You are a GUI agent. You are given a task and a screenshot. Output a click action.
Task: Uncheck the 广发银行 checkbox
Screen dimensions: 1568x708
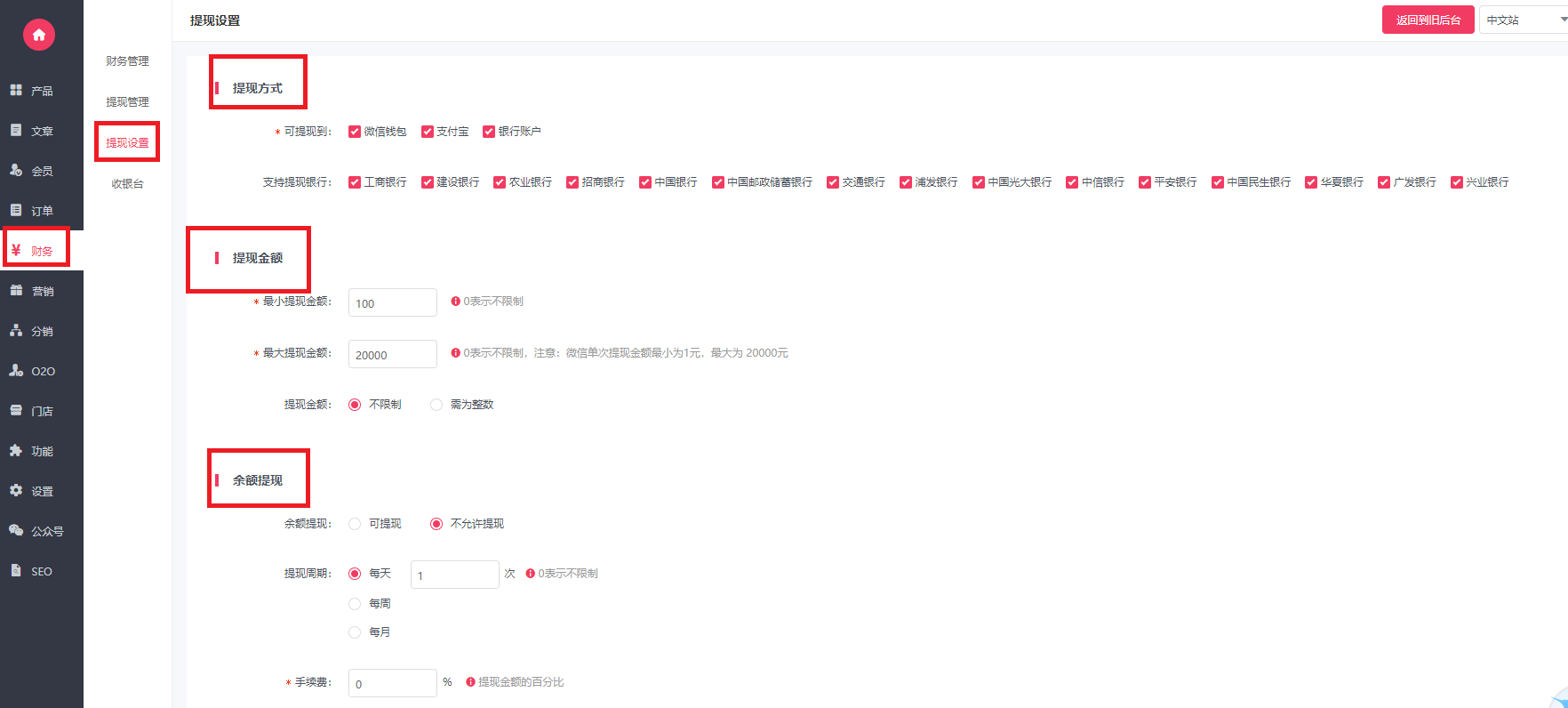click(x=1384, y=182)
